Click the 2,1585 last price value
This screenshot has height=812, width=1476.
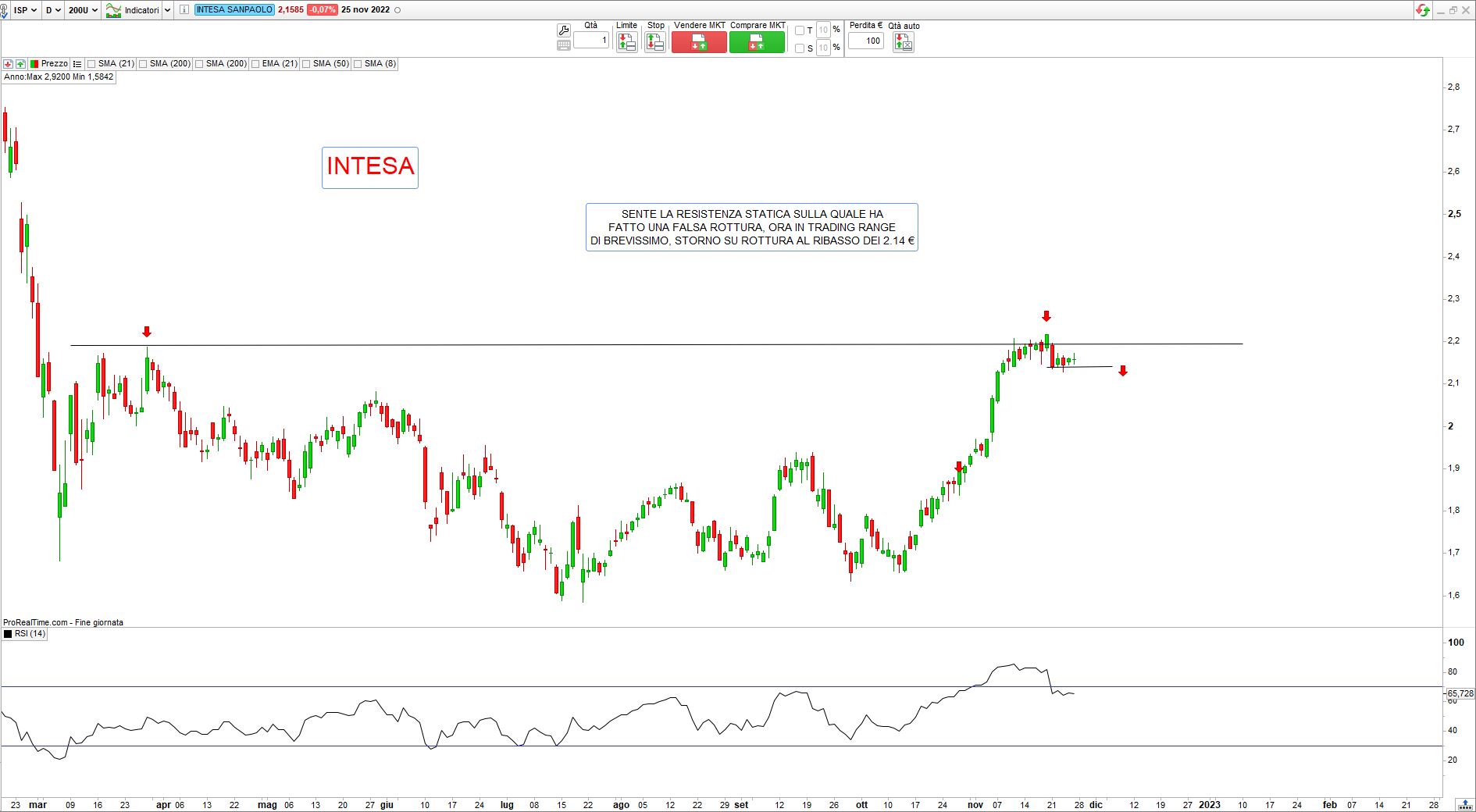point(291,10)
